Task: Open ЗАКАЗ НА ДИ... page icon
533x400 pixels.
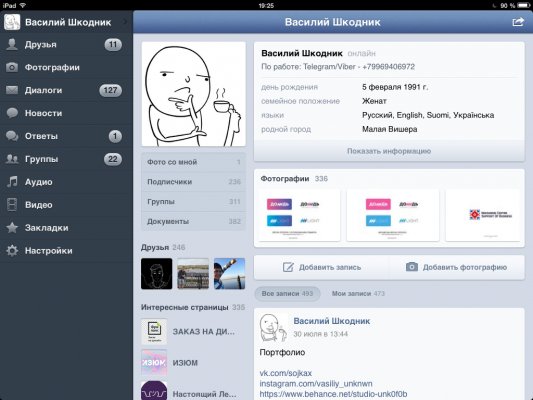Action: [x=154, y=331]
